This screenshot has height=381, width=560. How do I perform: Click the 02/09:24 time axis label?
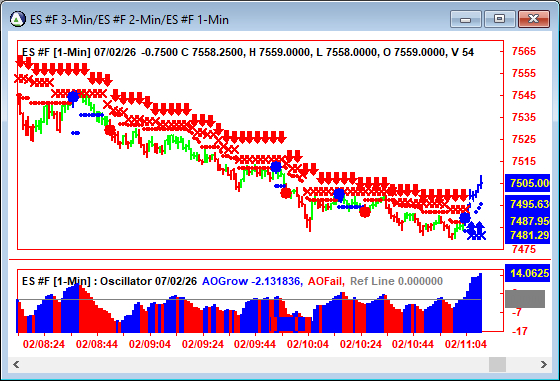202,344
